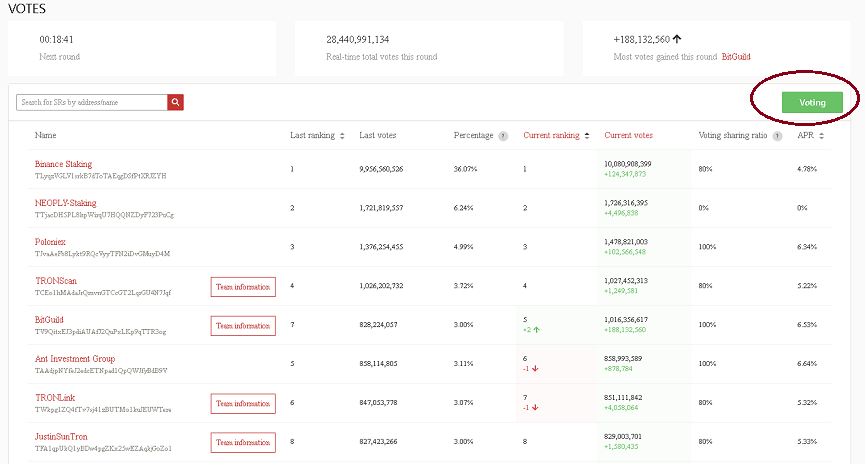Select Binance Staking gain +124,347,873
Image resolution: width=865 pixels, height=464 pixels.
(625, 174)
